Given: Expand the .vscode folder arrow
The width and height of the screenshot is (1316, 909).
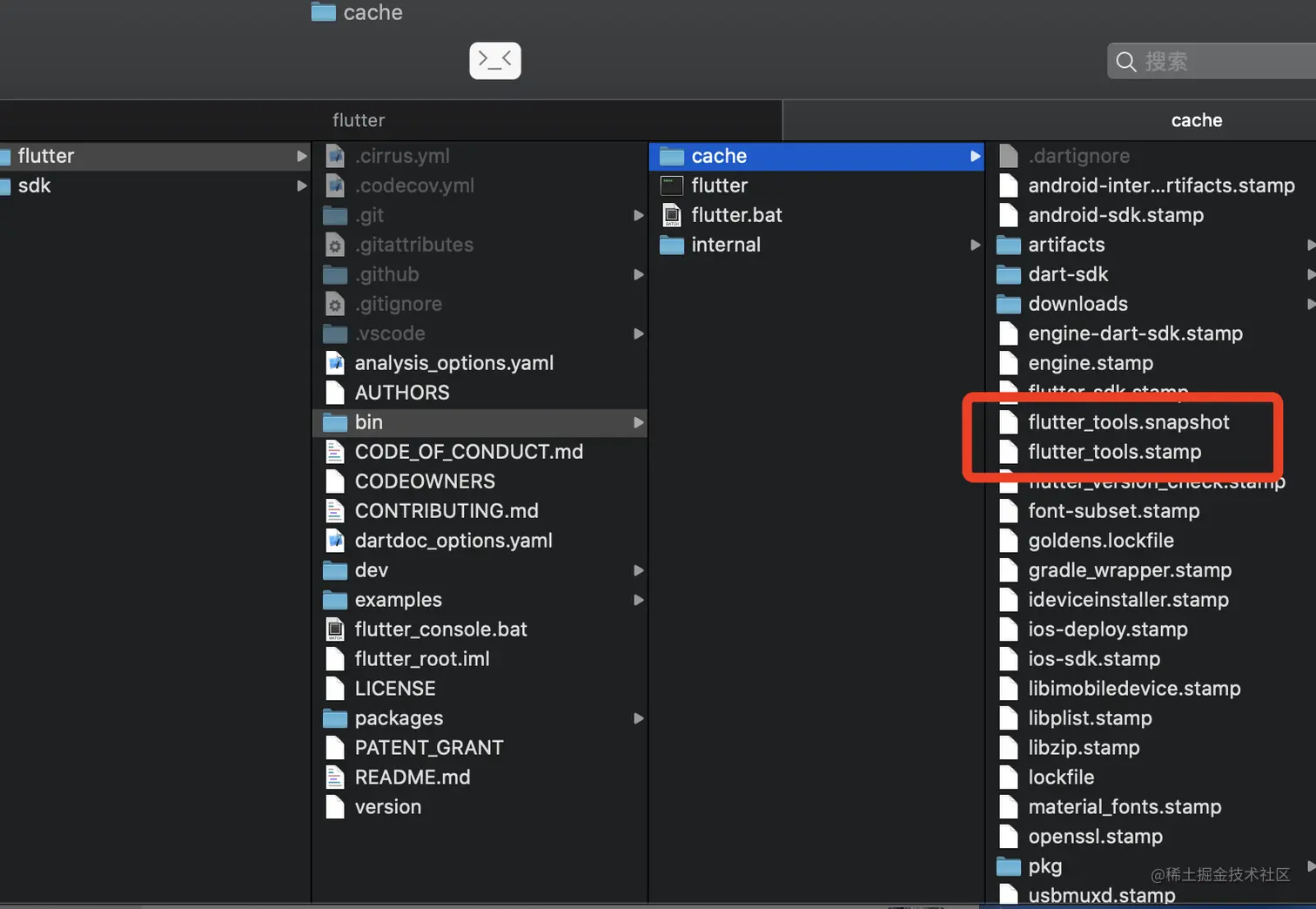Looking at the screenshot, I should point(639,334).
